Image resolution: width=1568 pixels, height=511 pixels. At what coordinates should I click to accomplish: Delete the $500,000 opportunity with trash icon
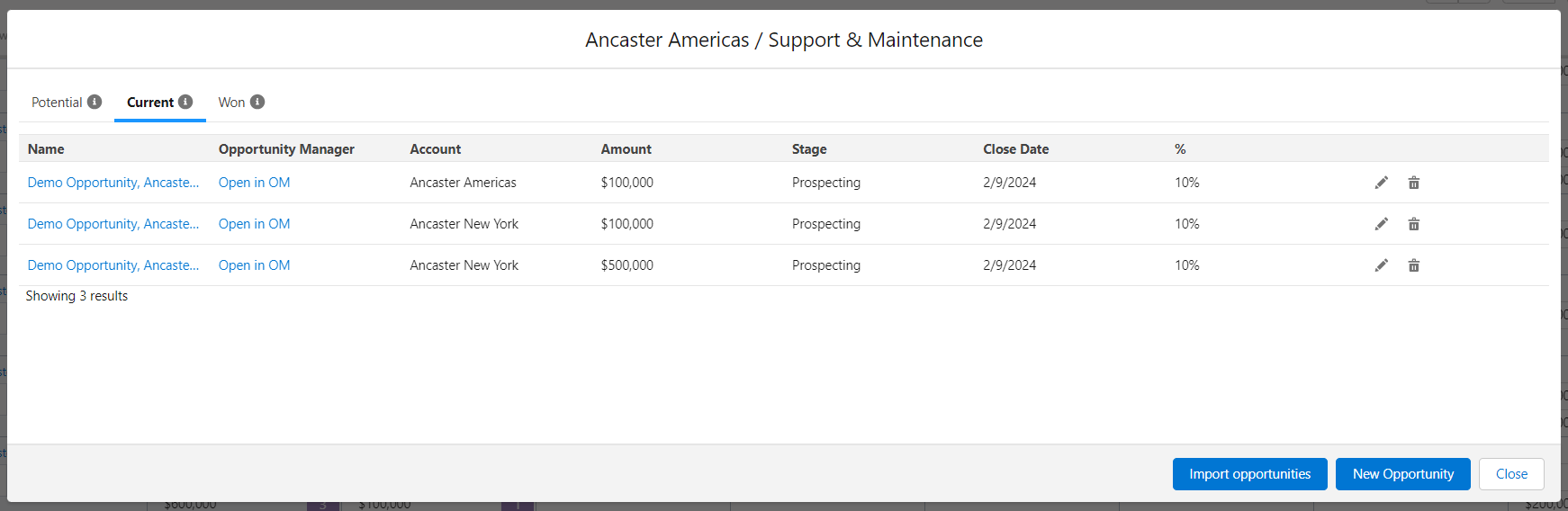(1414, 265)
